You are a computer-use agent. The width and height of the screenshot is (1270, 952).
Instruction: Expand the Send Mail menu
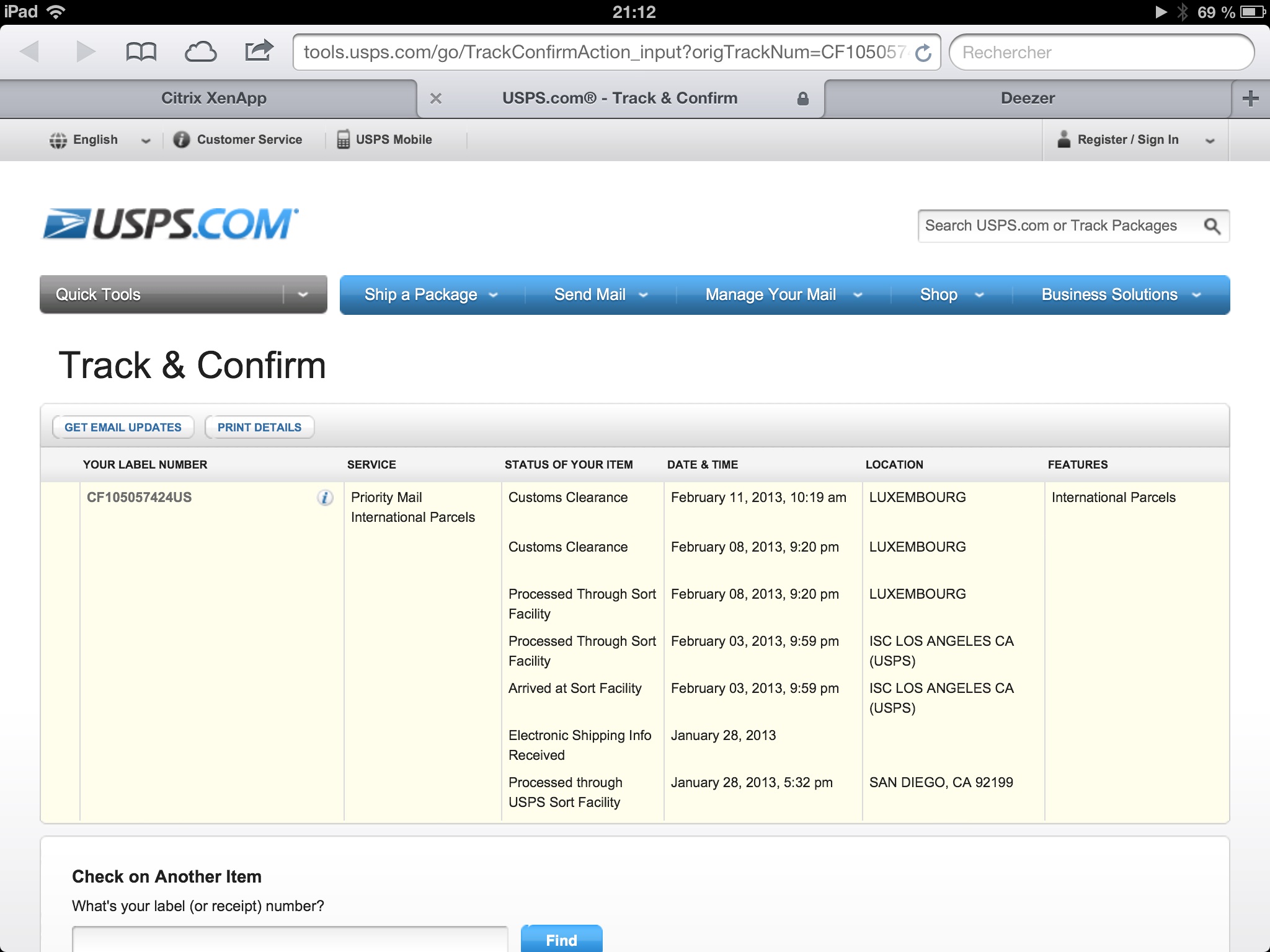pos(601,295)
